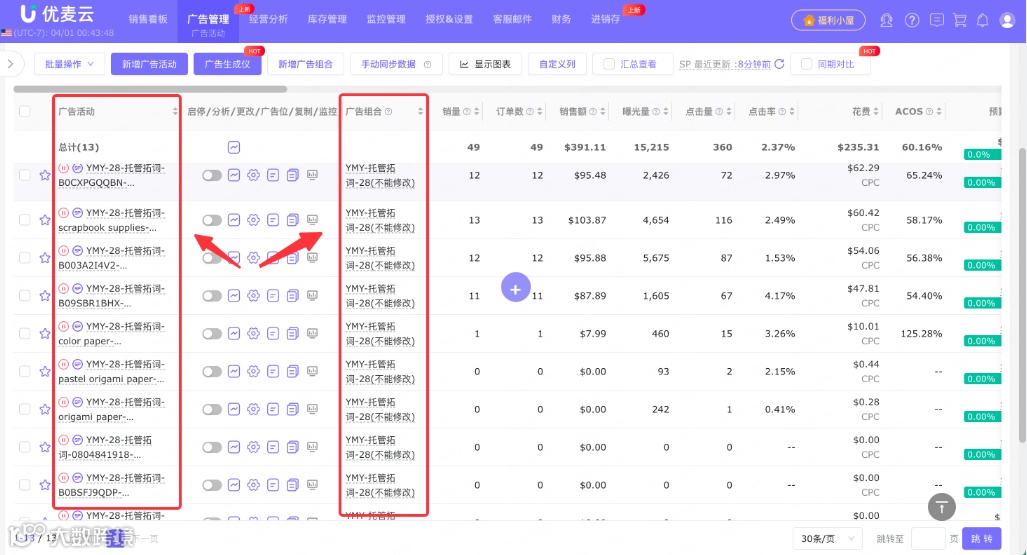The height and width of the screenshot is (555, 1027).
Task: Star the color paper campaign as favorite
Action: [x=45, y=334]
